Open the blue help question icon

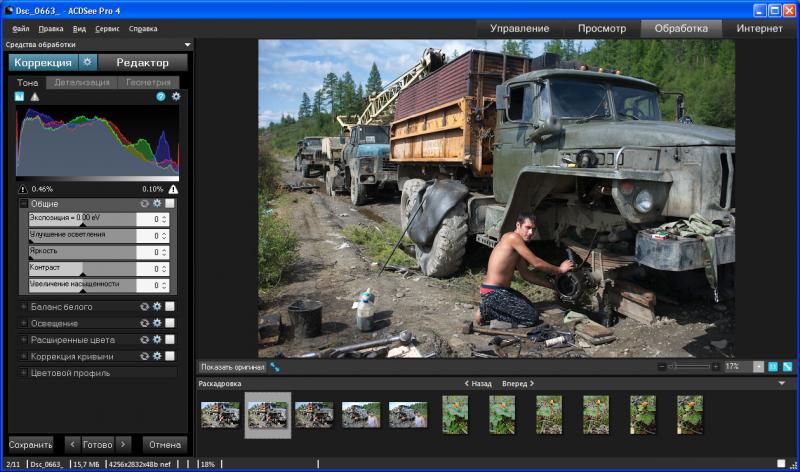(161, 96)
